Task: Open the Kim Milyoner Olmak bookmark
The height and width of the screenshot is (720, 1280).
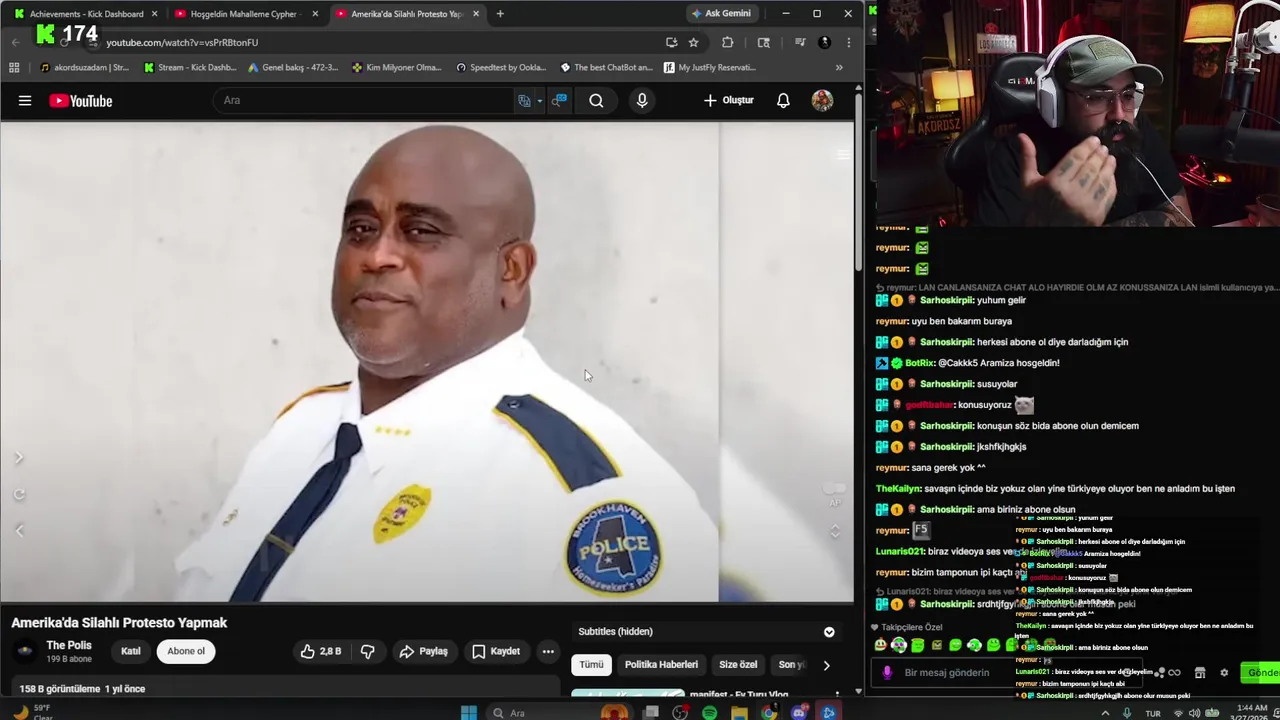Action: (397, 68)
